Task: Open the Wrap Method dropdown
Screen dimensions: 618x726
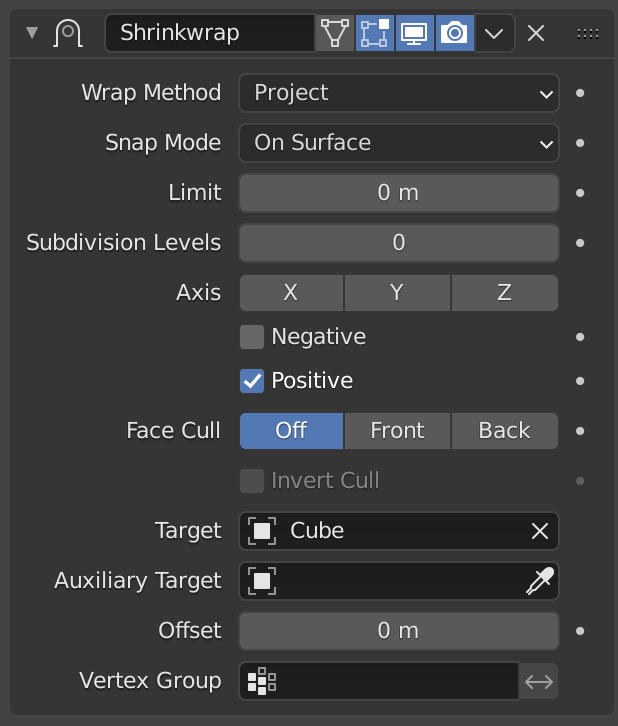Action: [x=398, y=93]
